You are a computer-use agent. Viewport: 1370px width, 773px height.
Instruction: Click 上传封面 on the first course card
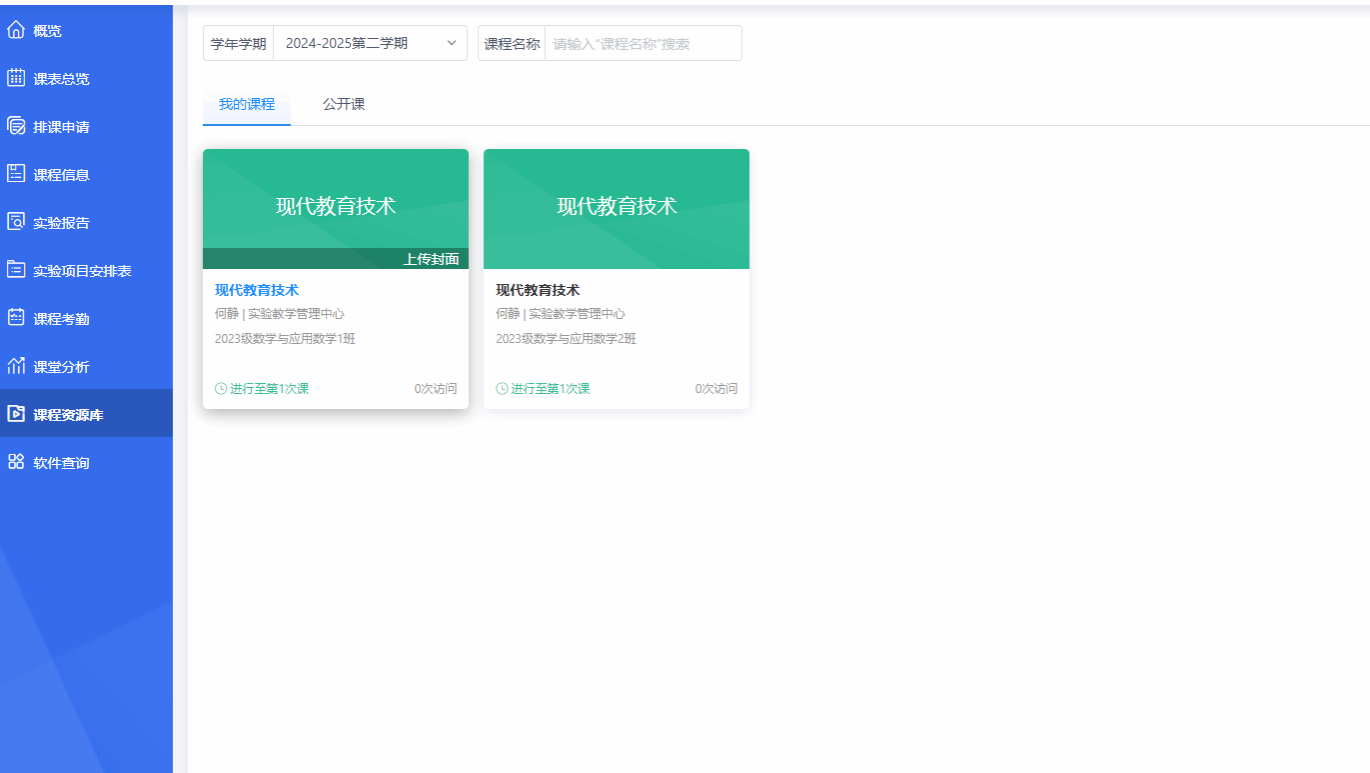coord(431,259)
